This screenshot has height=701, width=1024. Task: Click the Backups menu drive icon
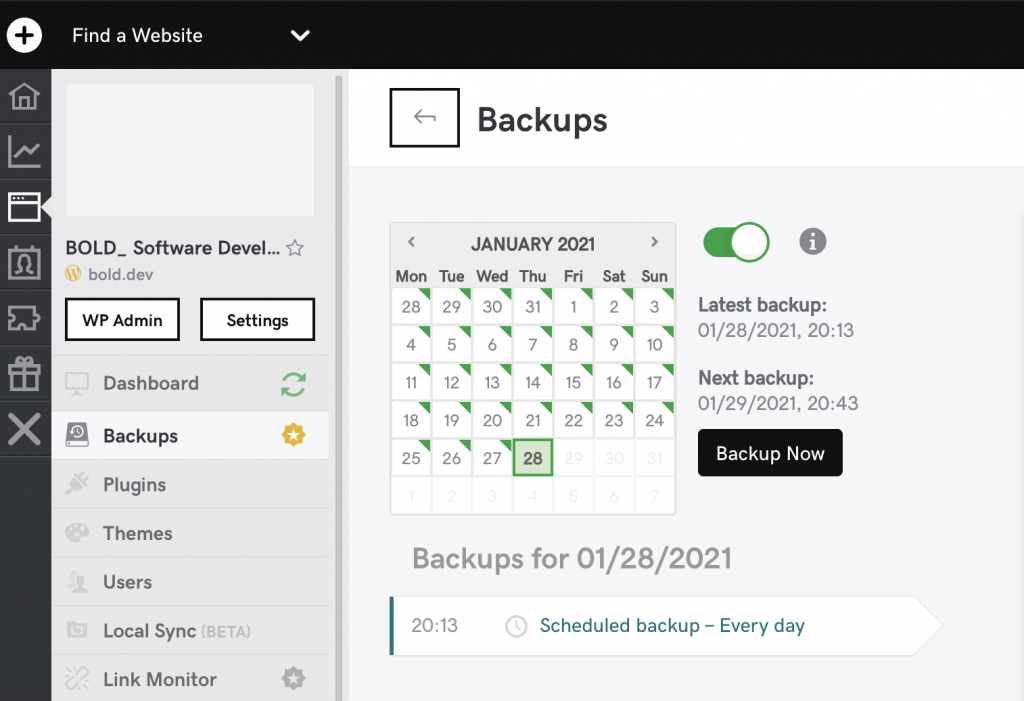coord(77,434)
